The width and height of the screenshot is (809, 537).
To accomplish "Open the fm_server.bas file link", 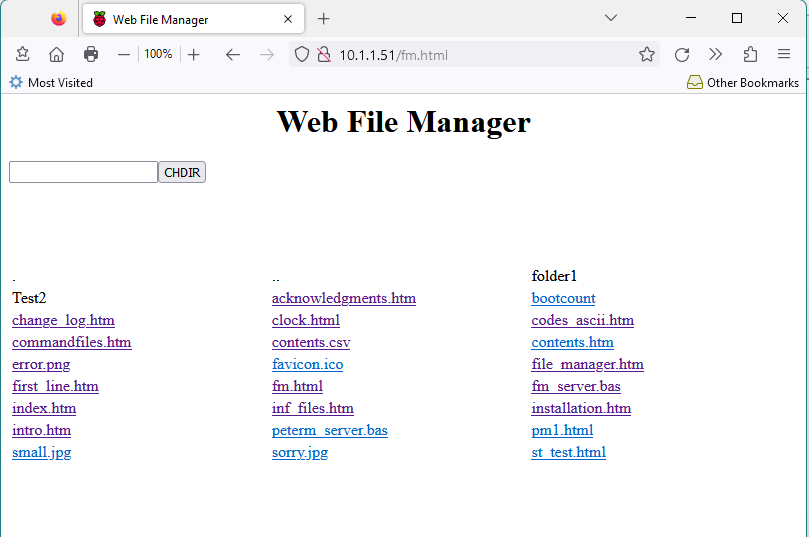I will point(576,386).
